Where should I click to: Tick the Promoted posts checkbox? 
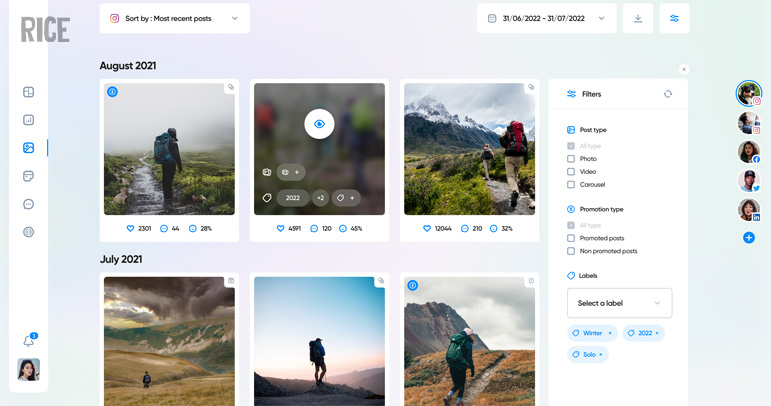click(571, 238)
